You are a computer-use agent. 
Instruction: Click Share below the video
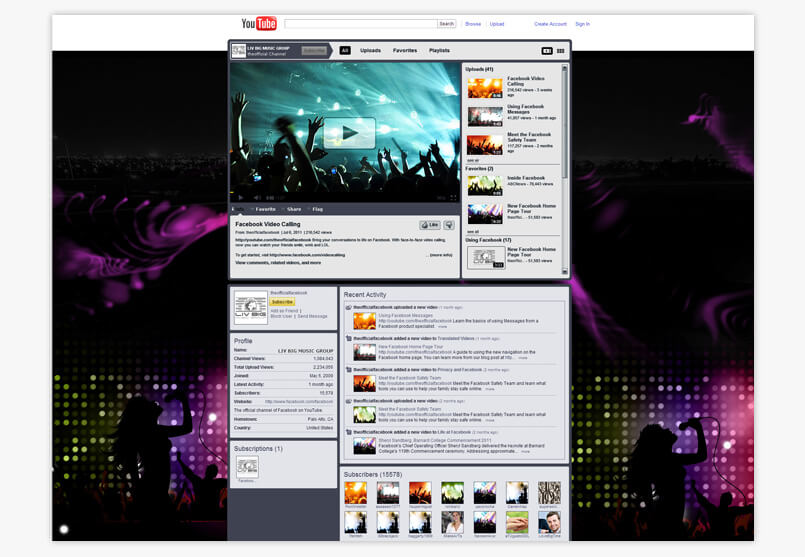click(292, 209)
